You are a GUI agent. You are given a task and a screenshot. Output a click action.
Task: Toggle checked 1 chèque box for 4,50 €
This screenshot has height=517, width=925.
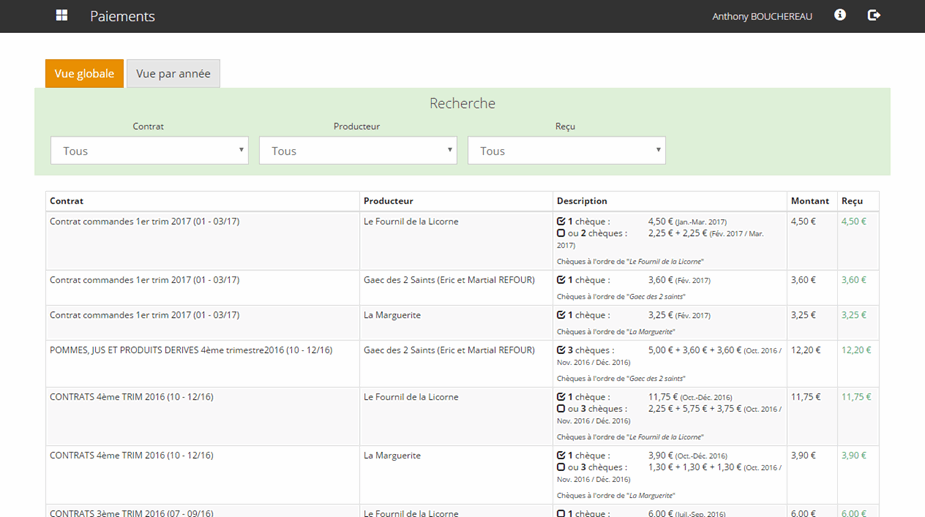tap(561, 222)
